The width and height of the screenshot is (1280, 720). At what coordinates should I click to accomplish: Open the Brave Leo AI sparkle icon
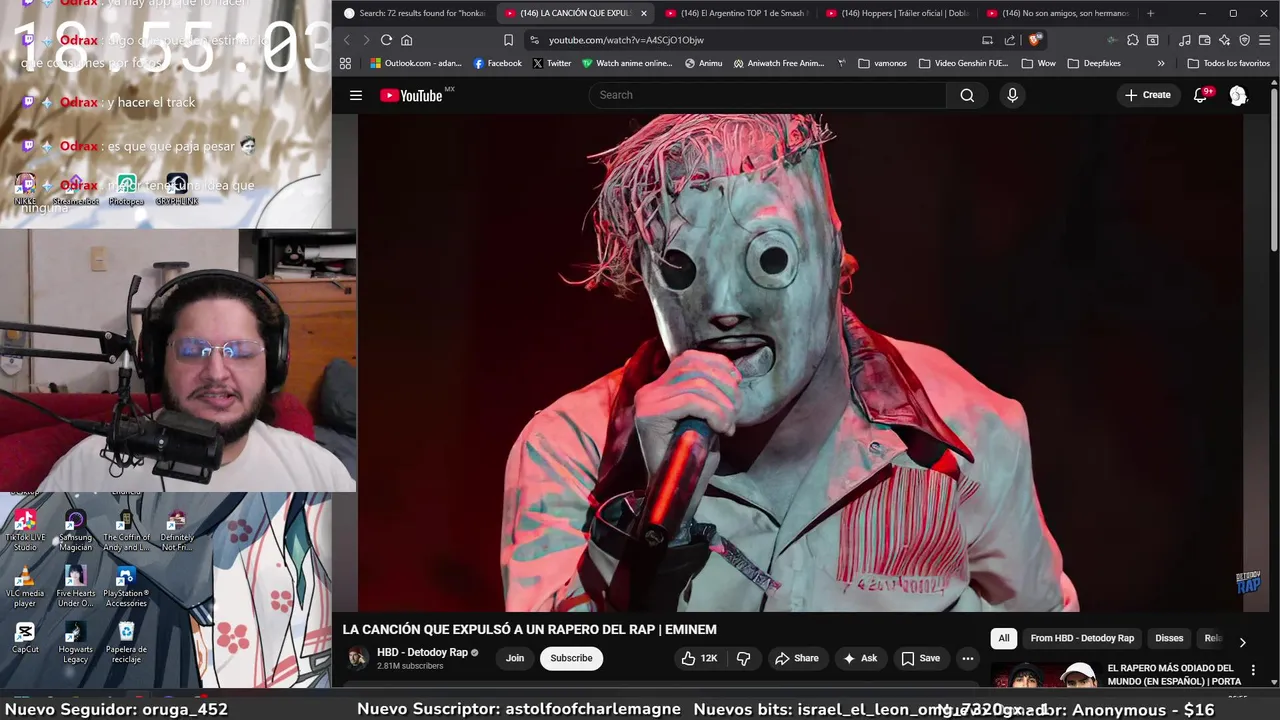[1224, 40]
